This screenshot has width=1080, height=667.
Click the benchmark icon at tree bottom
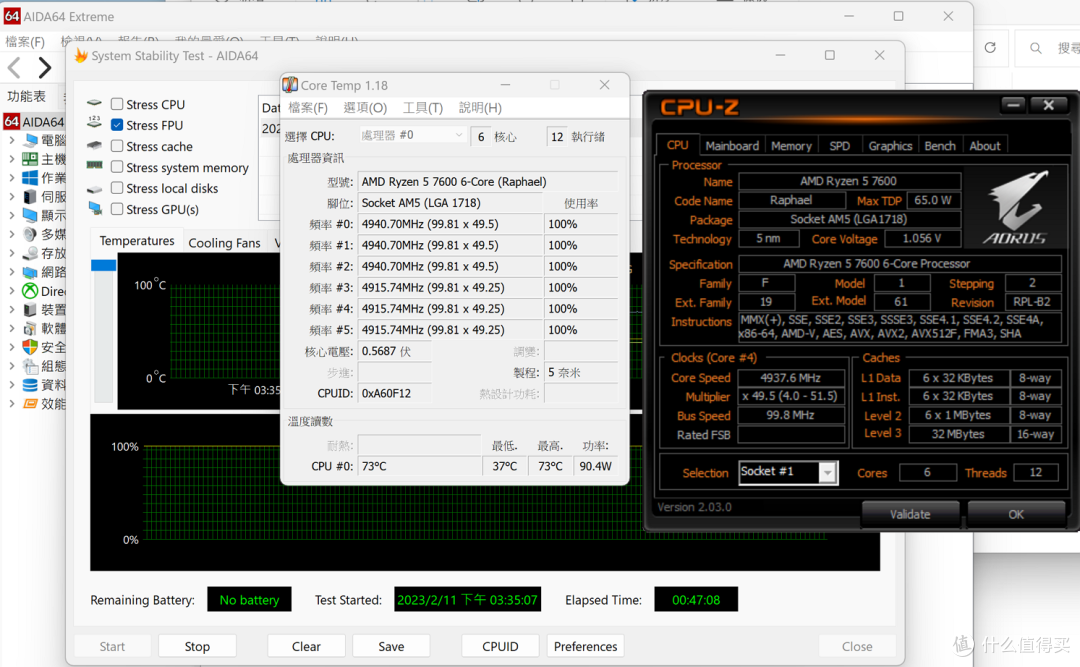click(30, 404)
